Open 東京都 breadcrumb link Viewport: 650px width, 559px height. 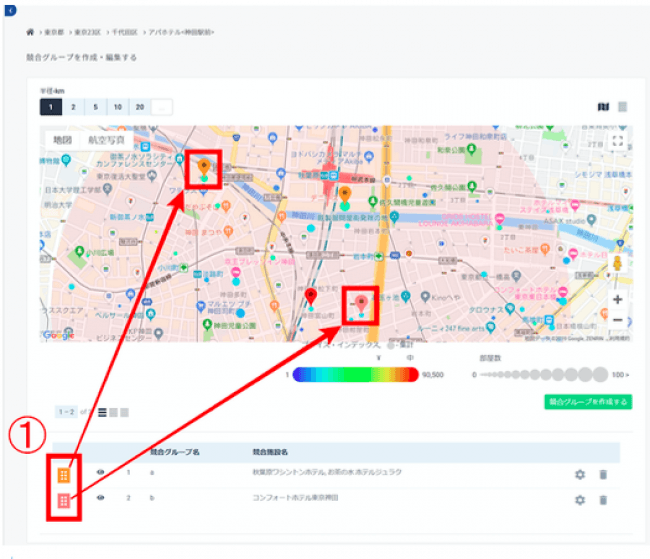click(54, 32)
